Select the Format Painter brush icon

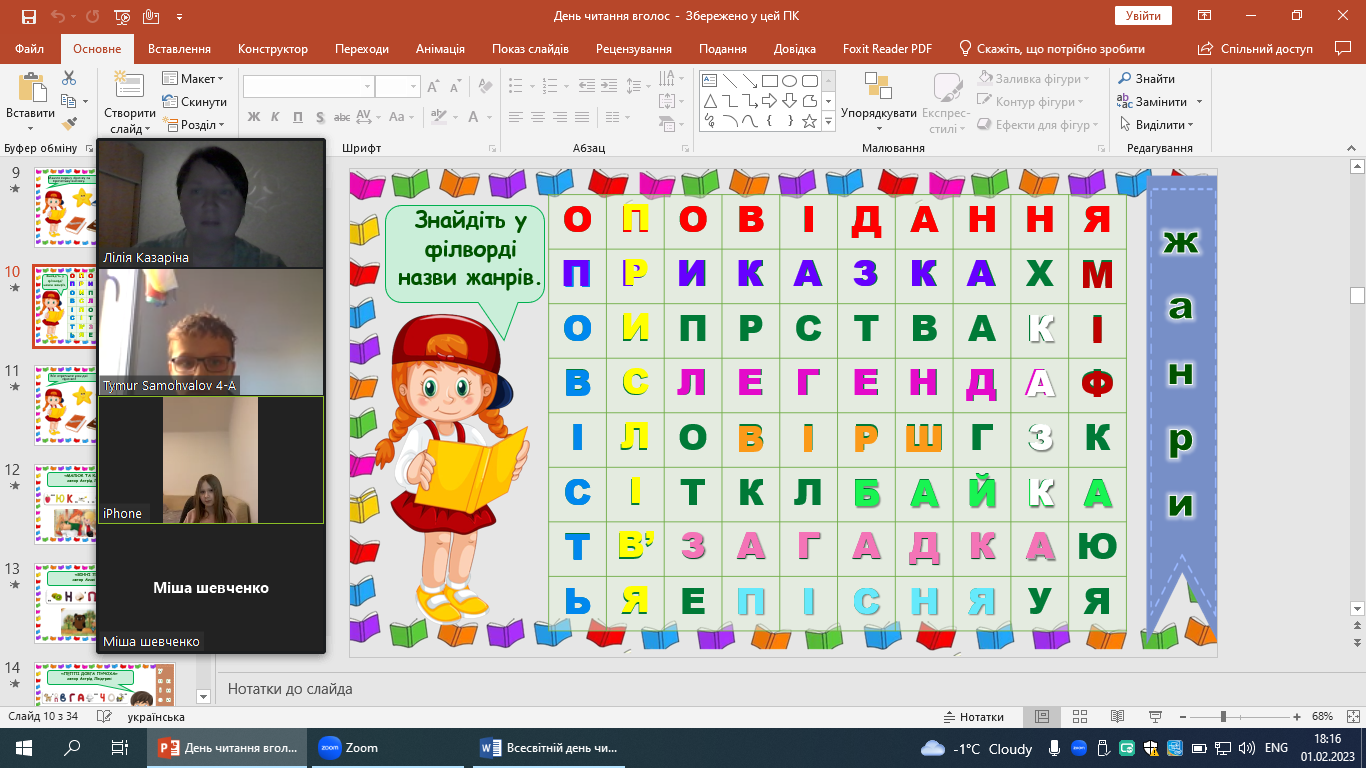(x=69, y=124)
